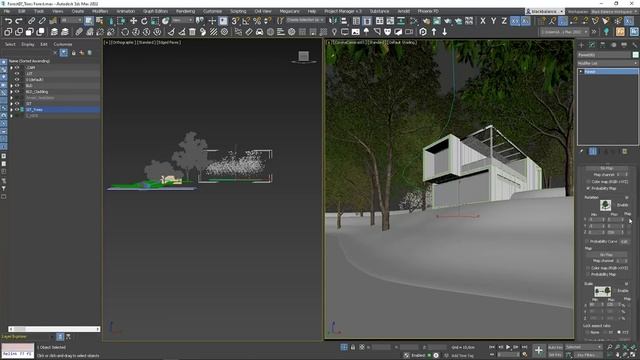Select the Rotate tool in toolbar
The height and width of the screenshot is (360, 640).
[144, 20]
